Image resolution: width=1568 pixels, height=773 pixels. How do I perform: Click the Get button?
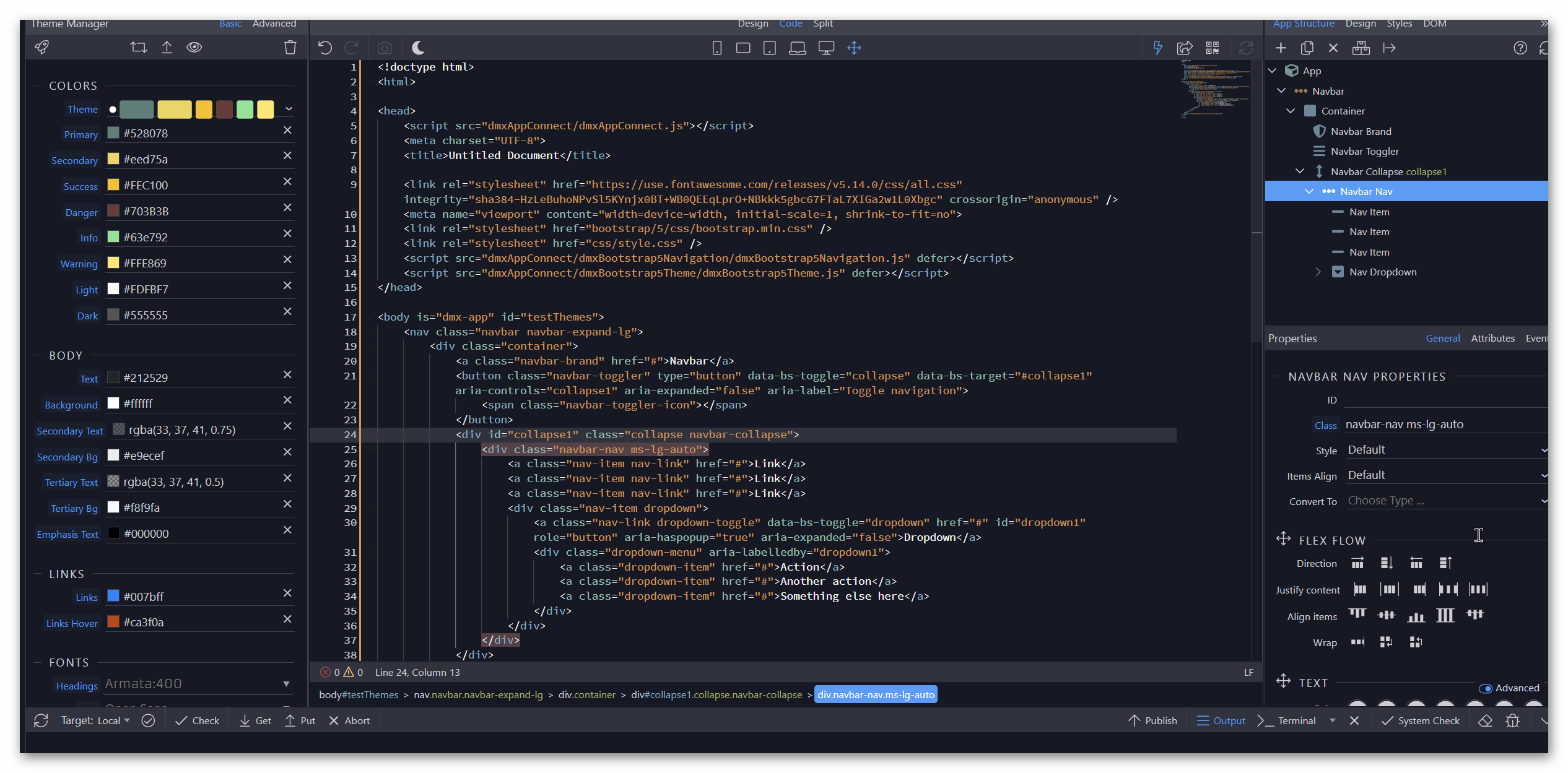tap(255, 720)
